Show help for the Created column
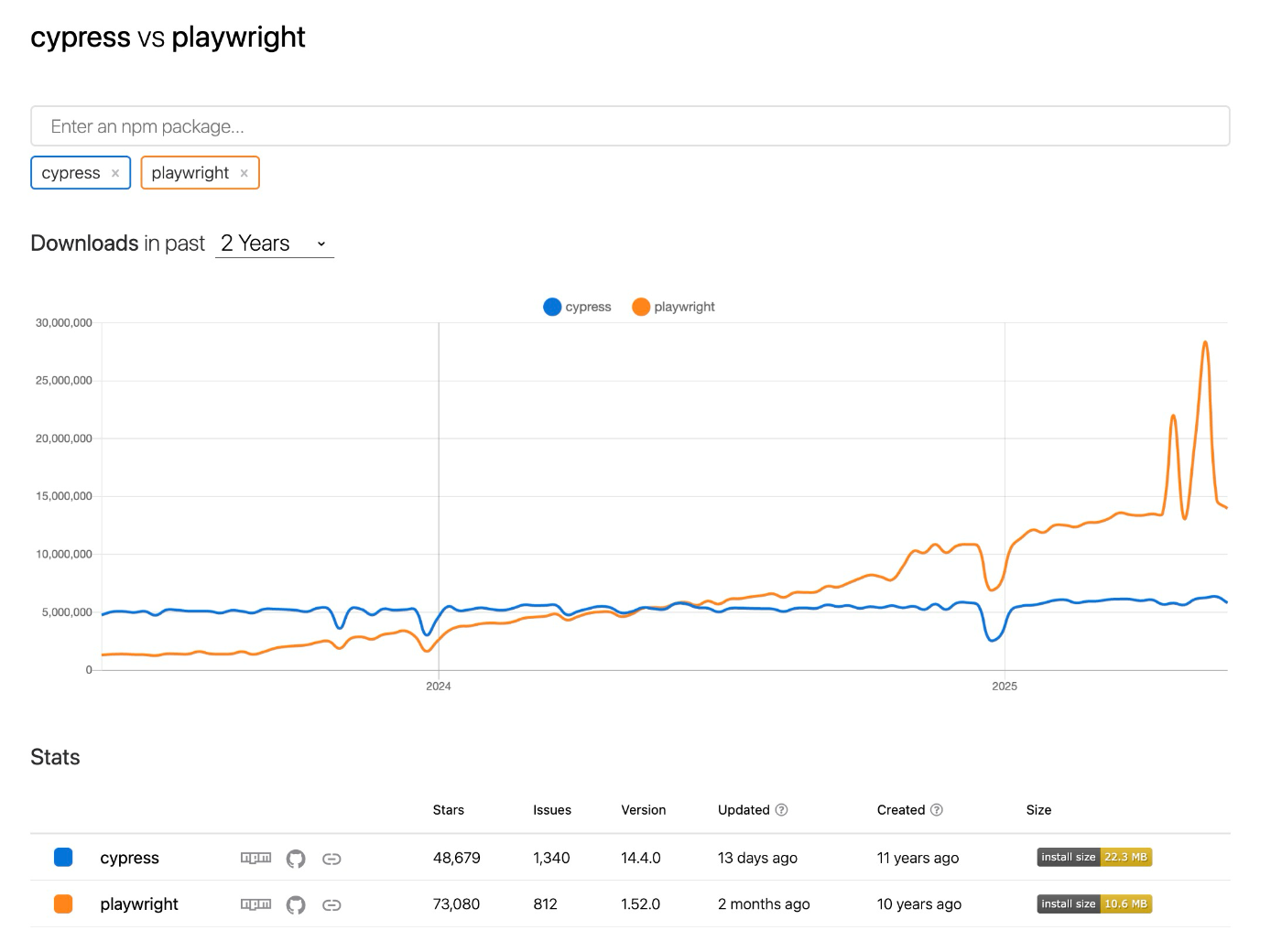 click(x=937, y=810)
